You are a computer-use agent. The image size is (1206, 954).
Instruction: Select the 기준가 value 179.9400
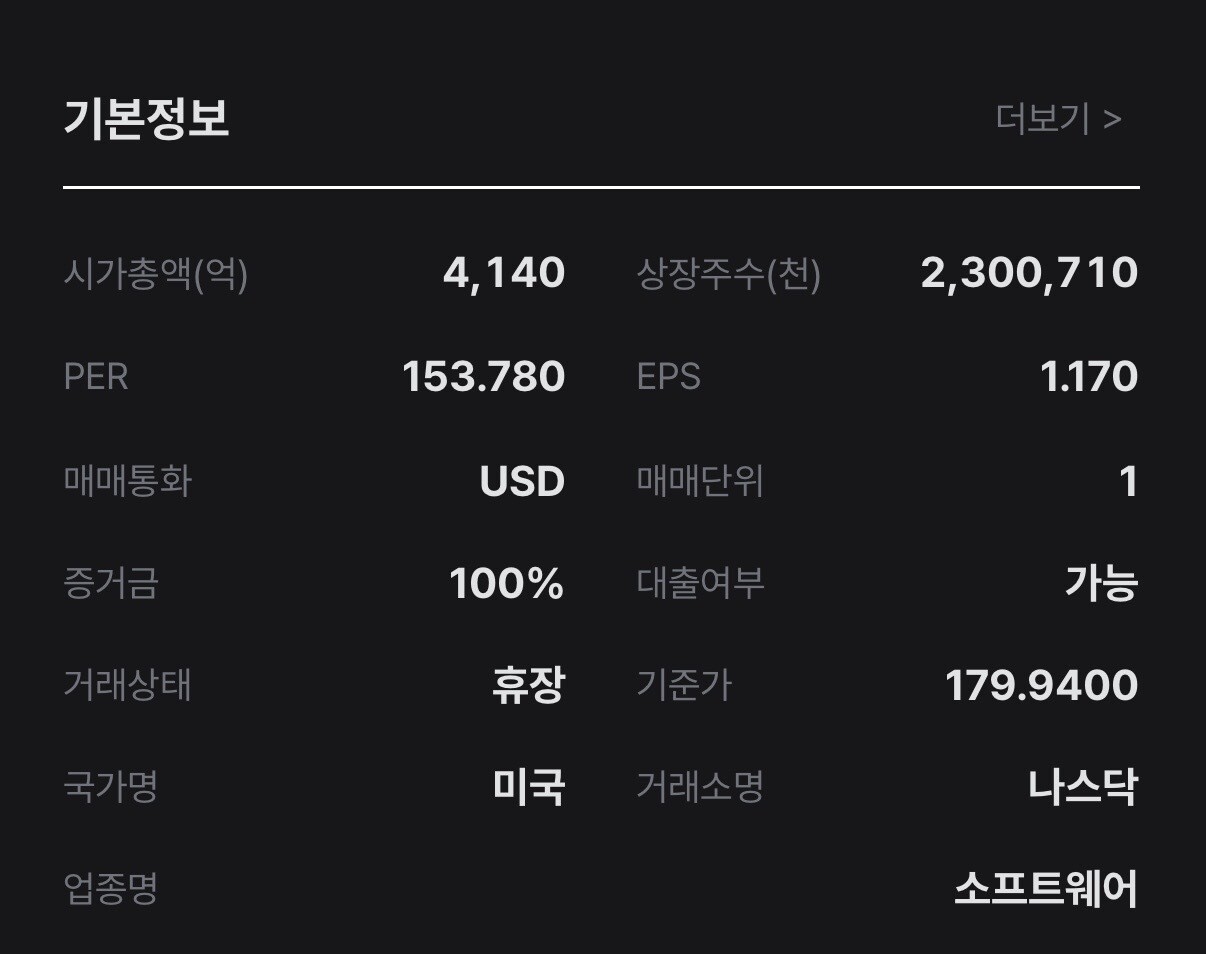pos(1041,686)
